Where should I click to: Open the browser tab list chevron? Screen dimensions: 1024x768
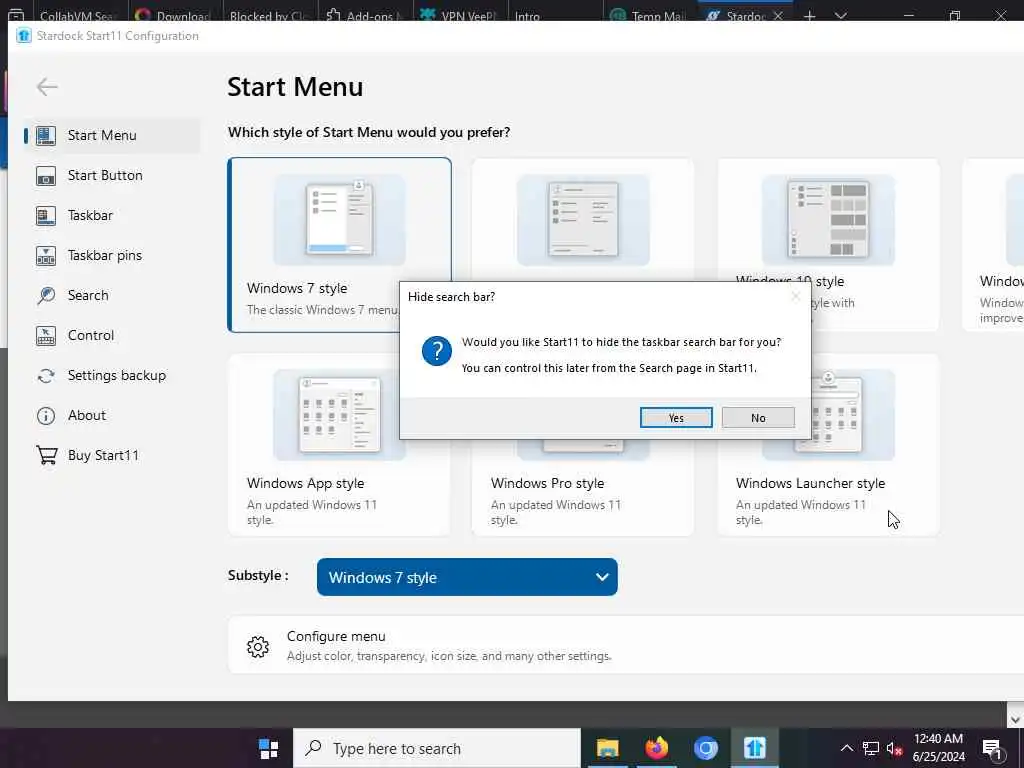point(840,16)
